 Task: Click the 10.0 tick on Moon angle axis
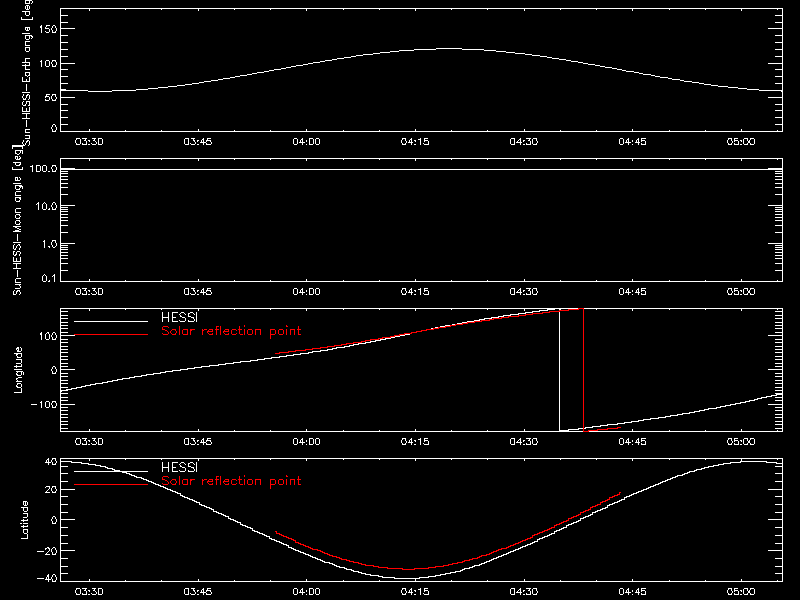click(46, 206)
